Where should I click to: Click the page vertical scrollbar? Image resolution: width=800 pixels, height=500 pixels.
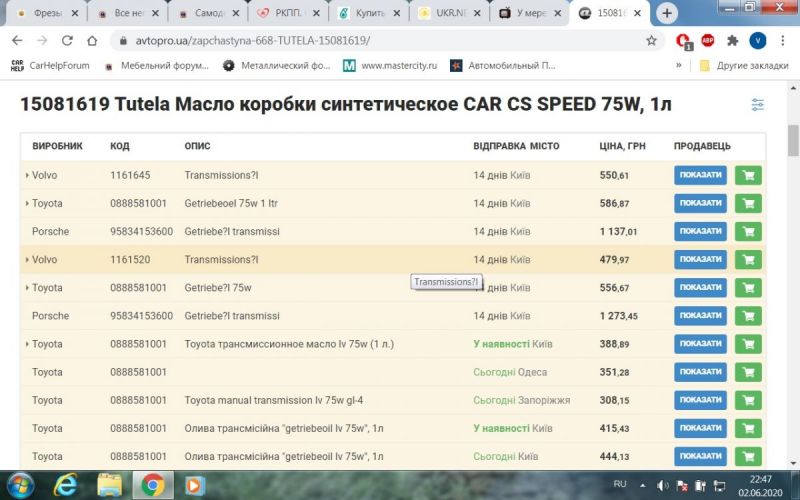793,300
